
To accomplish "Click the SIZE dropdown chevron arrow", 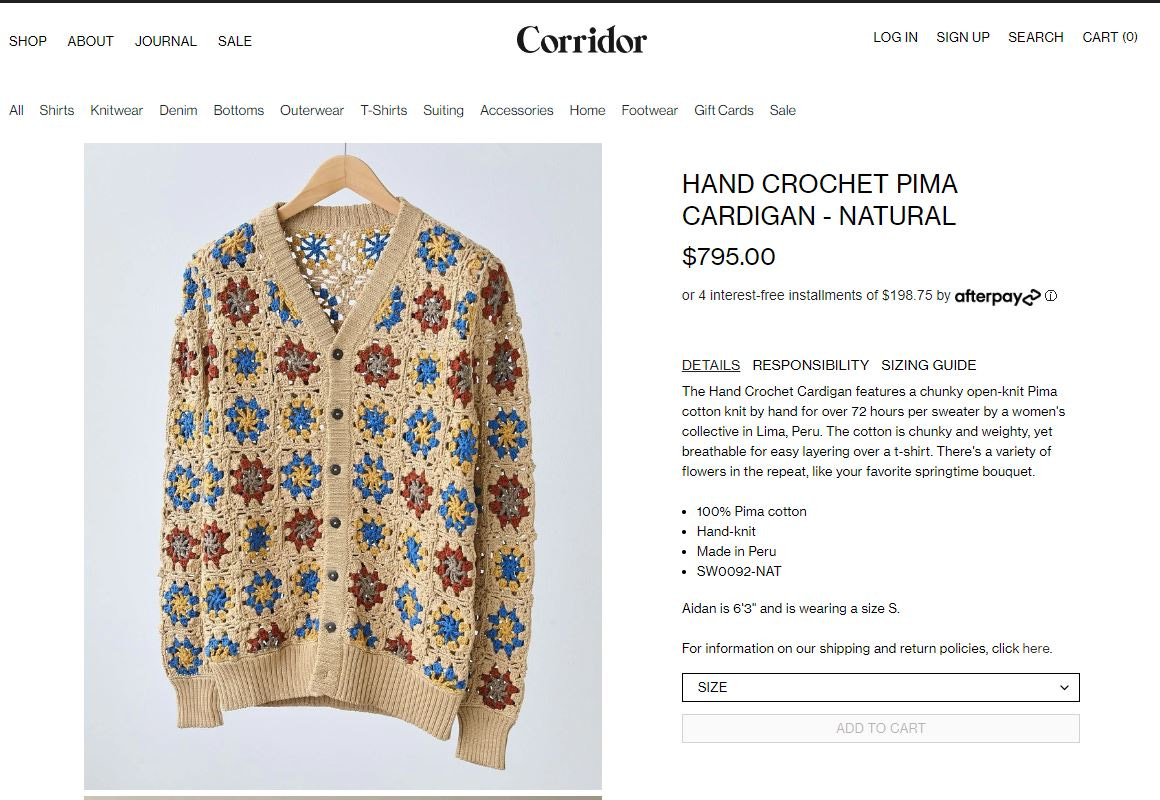I will pos(1064,688).
